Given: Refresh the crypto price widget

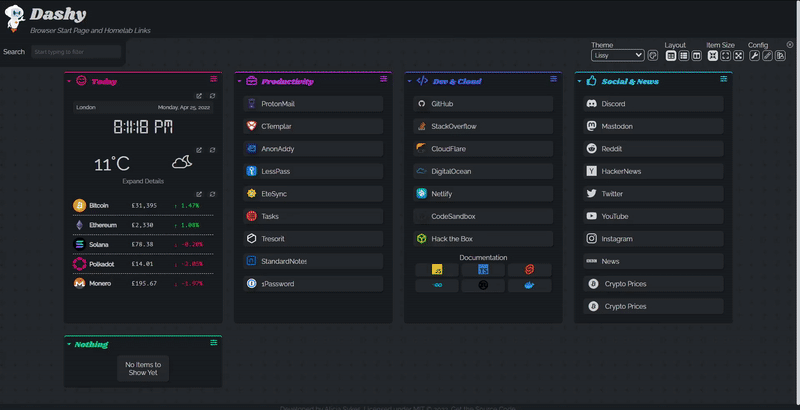Looking at the screenshot, I should 212,194.
